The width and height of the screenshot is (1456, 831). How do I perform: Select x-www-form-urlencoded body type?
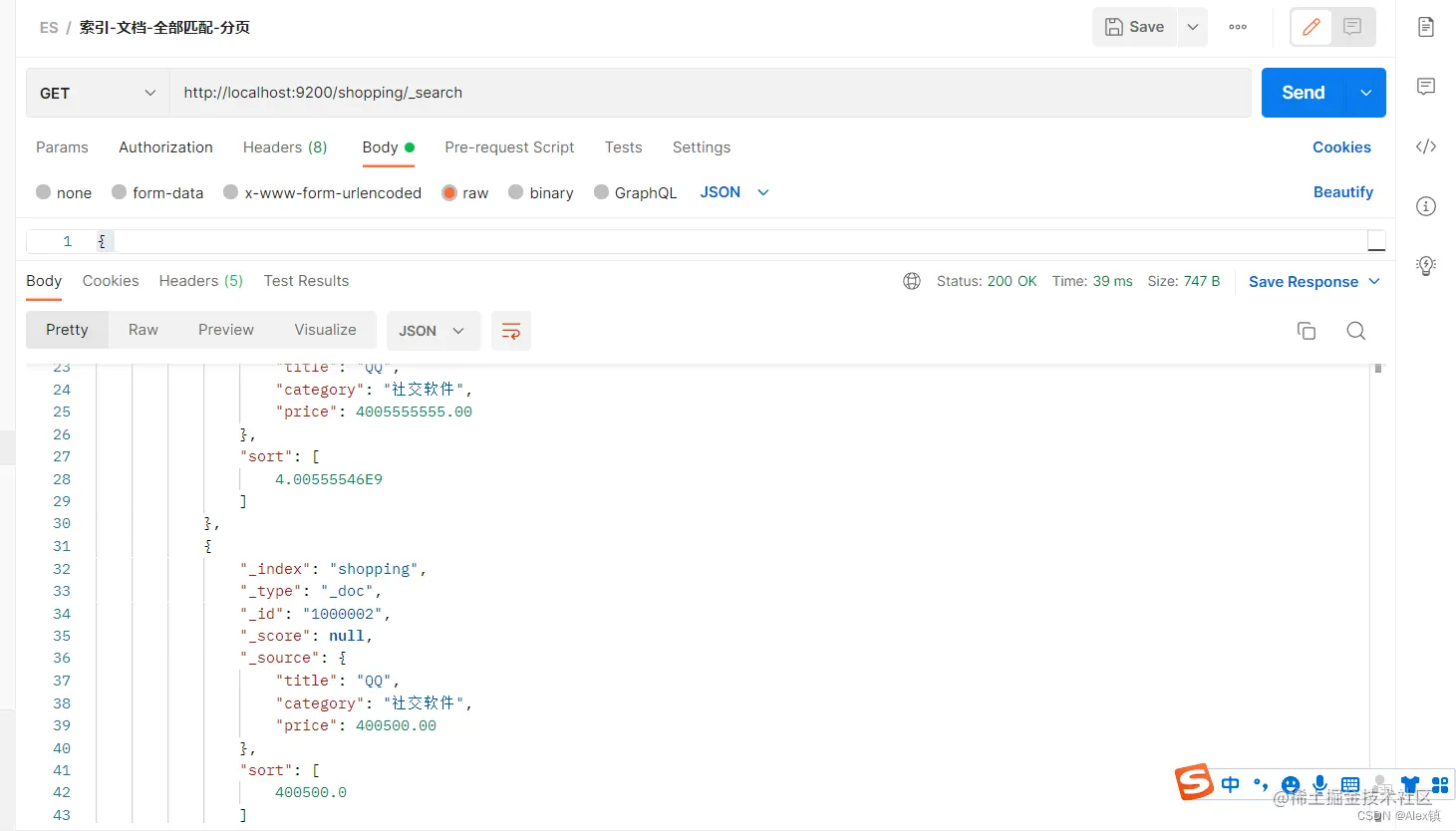[322, 192]
